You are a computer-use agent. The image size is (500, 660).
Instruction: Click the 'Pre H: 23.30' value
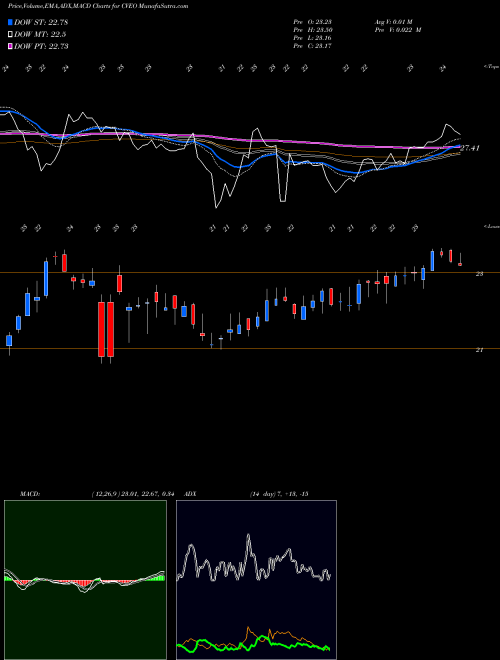click(x=312, y=30)
